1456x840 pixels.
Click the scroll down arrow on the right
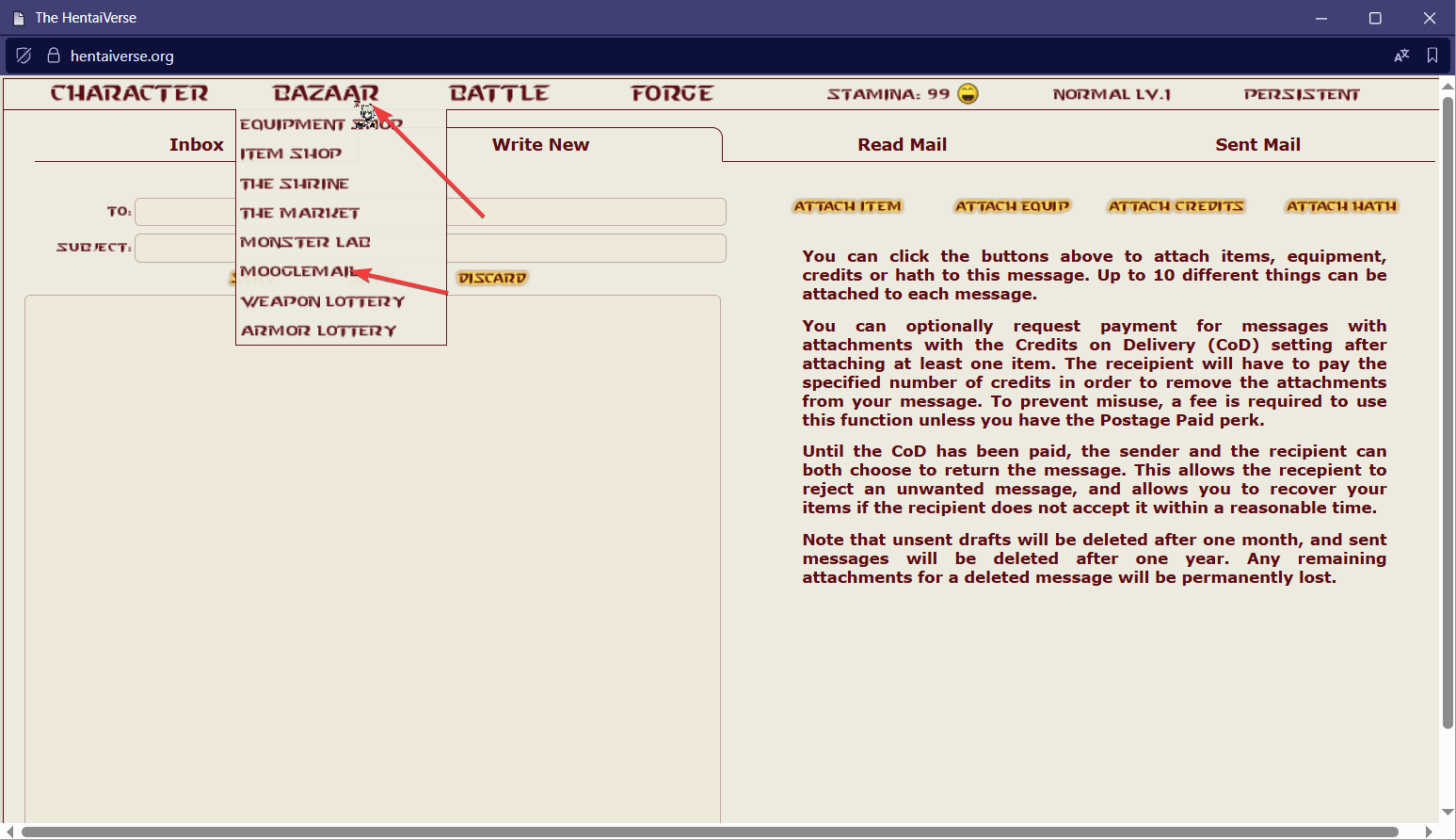click(x=1448, y=812)
